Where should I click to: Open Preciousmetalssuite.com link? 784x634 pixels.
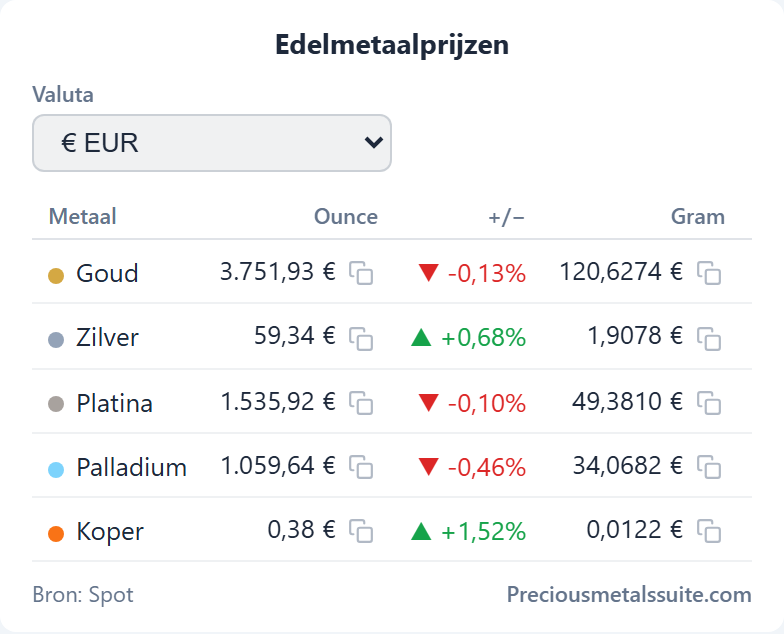coord(629,594)
